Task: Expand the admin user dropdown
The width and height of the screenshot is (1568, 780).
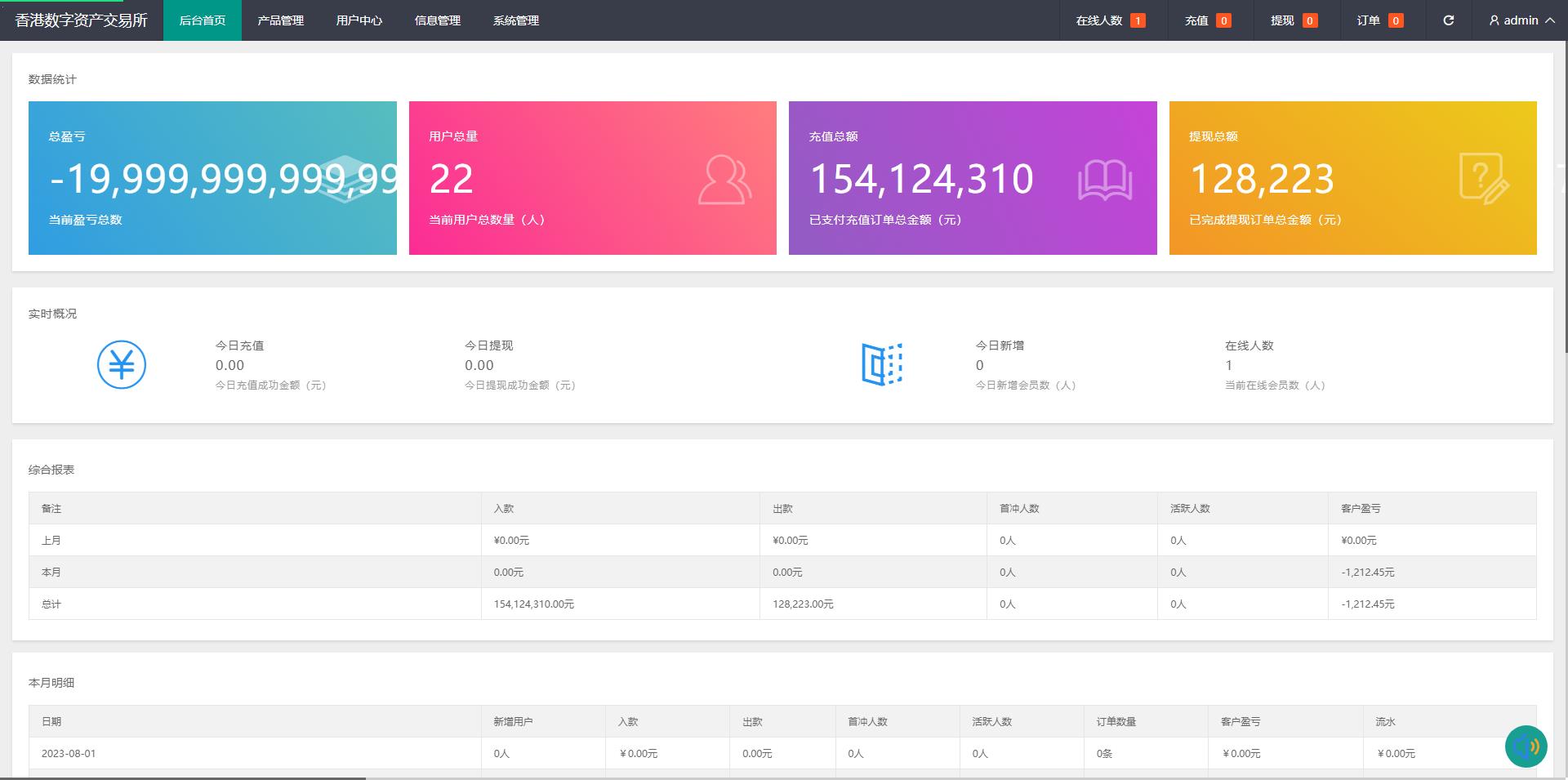Action: [1521, 20]
